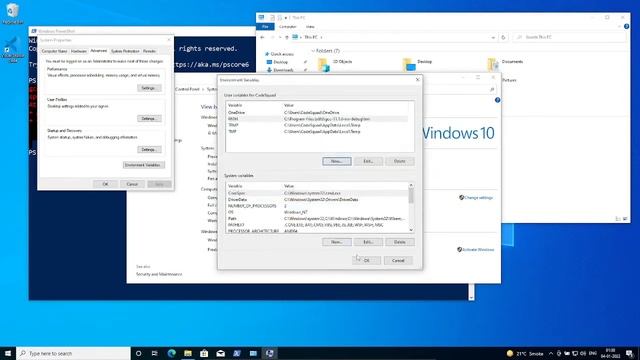Image resolution: width=640 pixels, height=360 pixels.
Task: Switch to Hardware tab in System Properties
Action: click(x=78, y=51)
